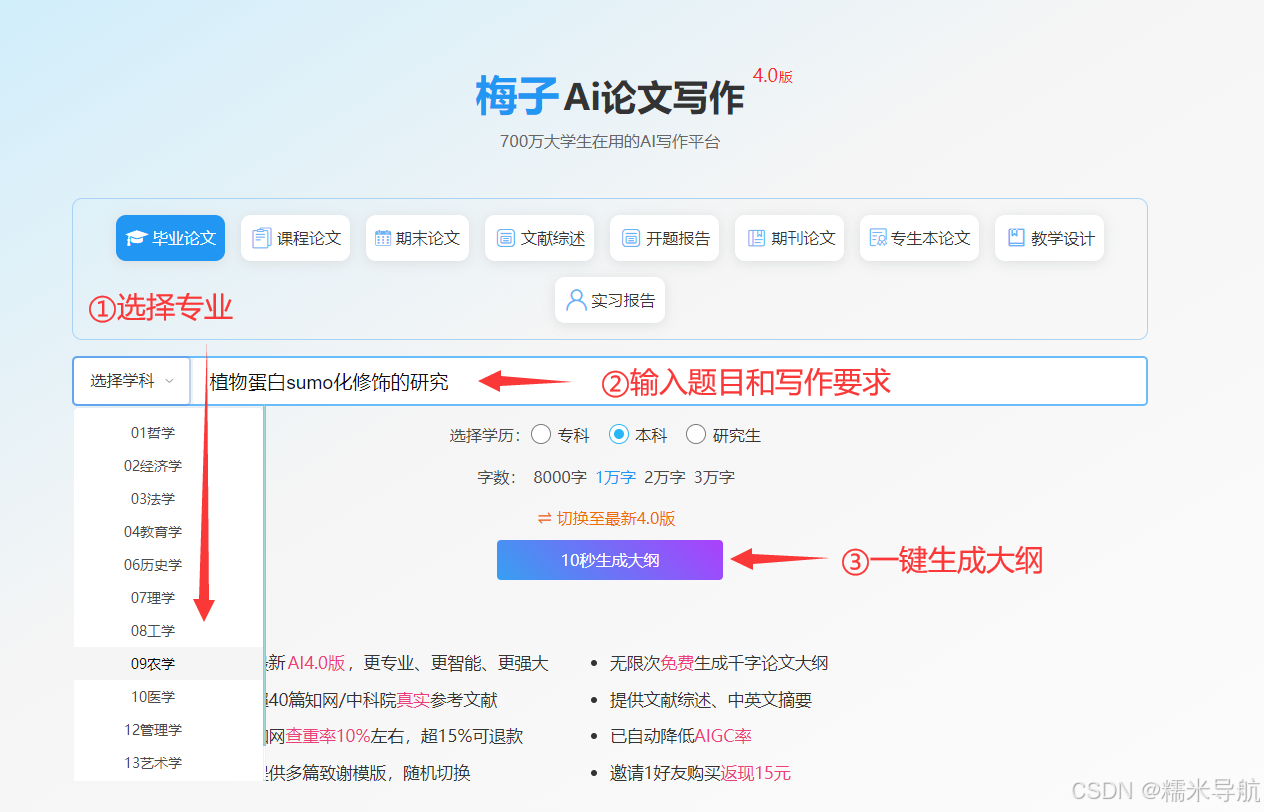The height and width of the screenshot is (812, 1264).
Task: Switch to the 期刊论文 tab
Action: (x=789, y=238)
